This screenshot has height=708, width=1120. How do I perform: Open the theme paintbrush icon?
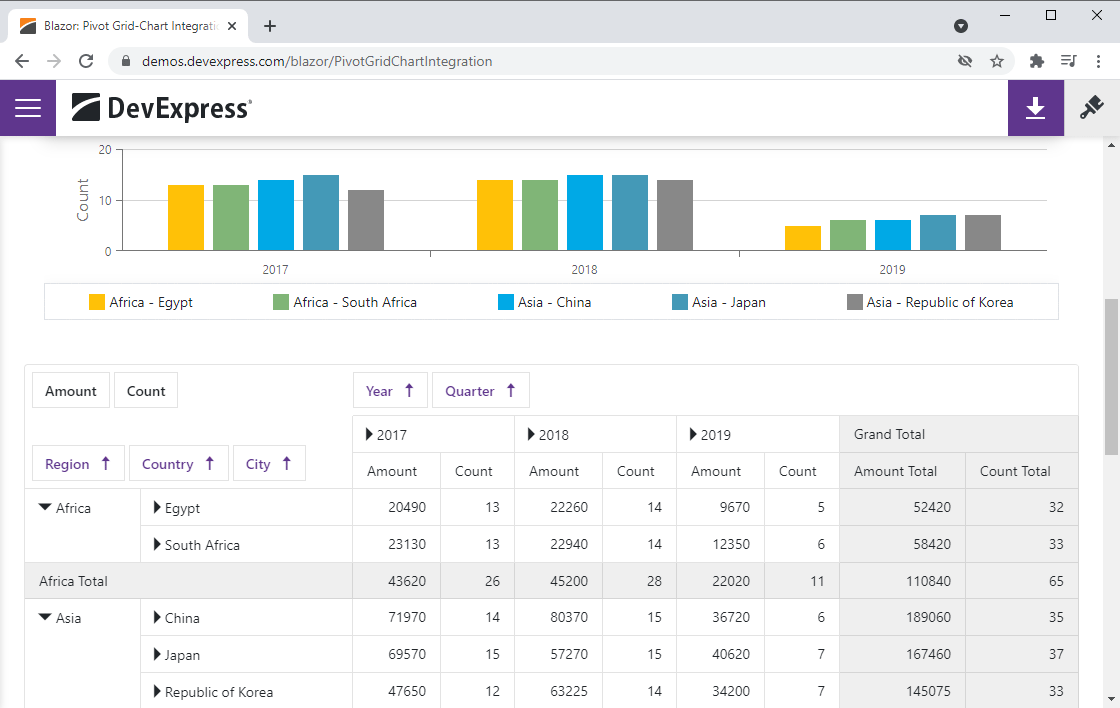click(1091, 108)
